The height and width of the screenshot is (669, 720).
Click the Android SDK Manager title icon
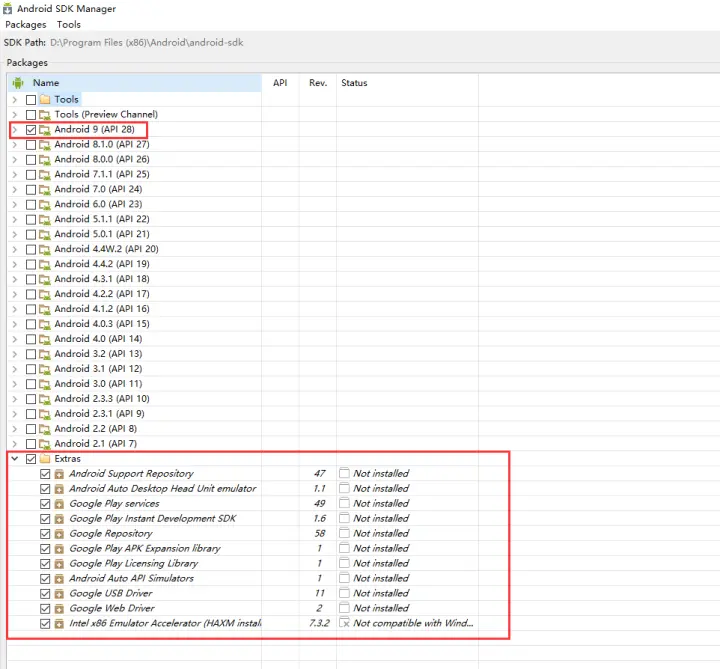[x=7, y=9]
